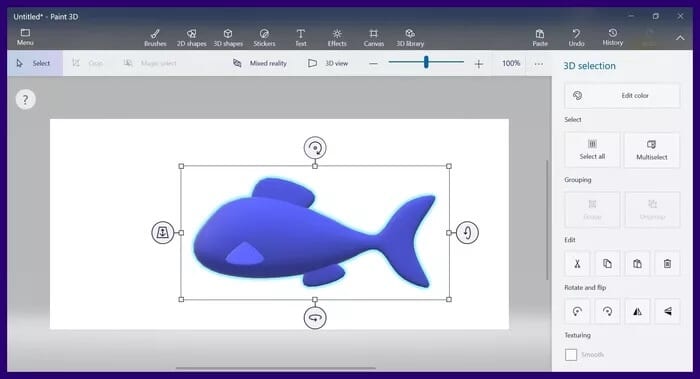Rotate the object right
This screenshot has height=379, width=700.
(607, 311)
